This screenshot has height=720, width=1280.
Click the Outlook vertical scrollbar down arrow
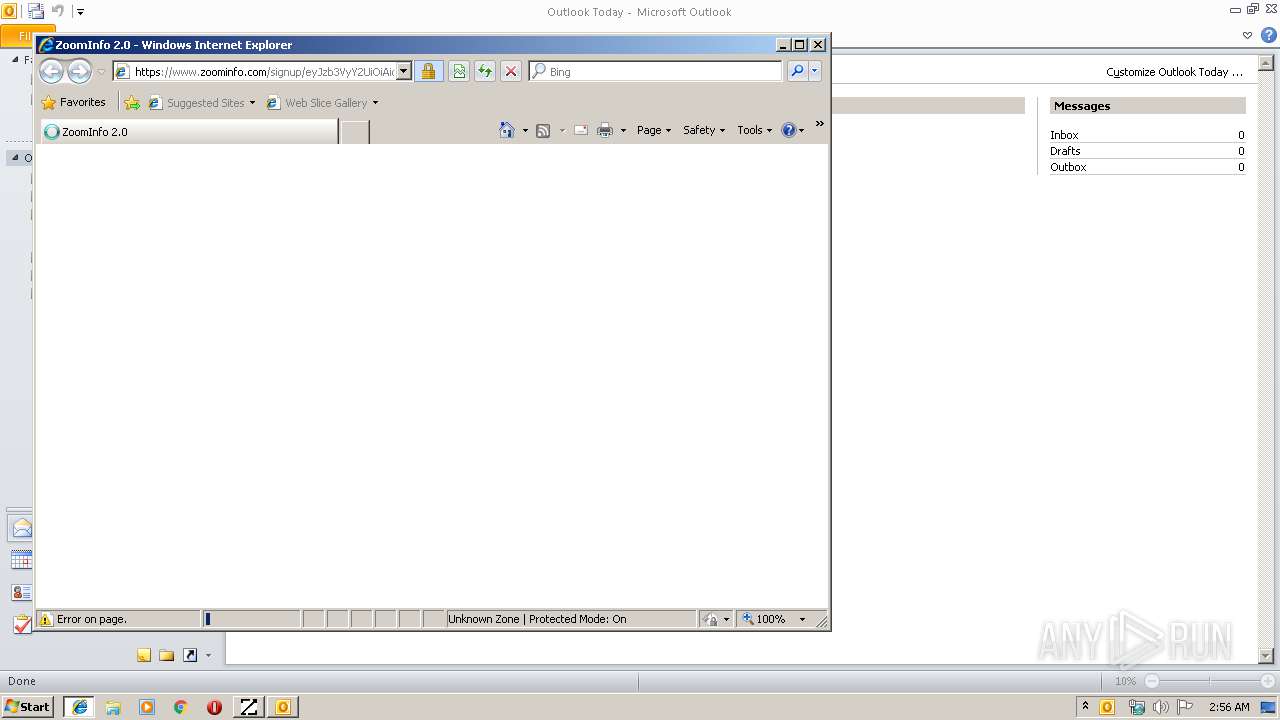(x=1265, y=656)
